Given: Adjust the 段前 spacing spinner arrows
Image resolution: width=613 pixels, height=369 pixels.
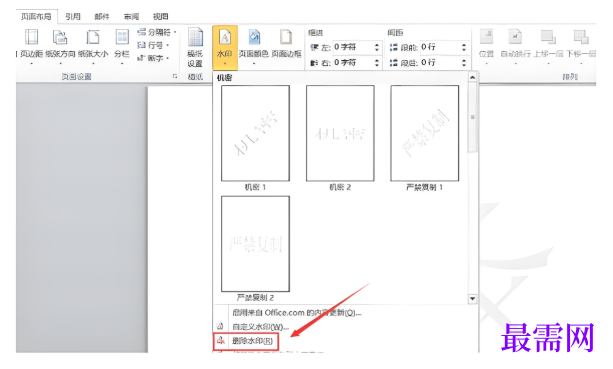Looking at the screenshot, I should tap(464, 47).
